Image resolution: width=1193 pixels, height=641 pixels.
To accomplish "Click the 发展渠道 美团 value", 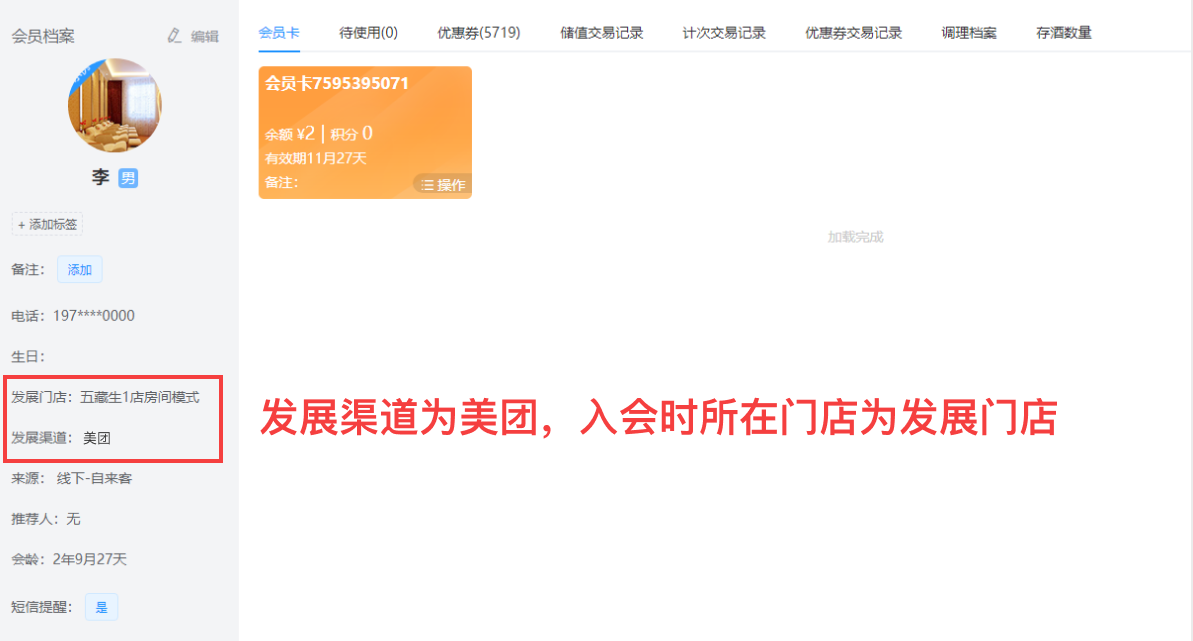I will click(97, 438).
